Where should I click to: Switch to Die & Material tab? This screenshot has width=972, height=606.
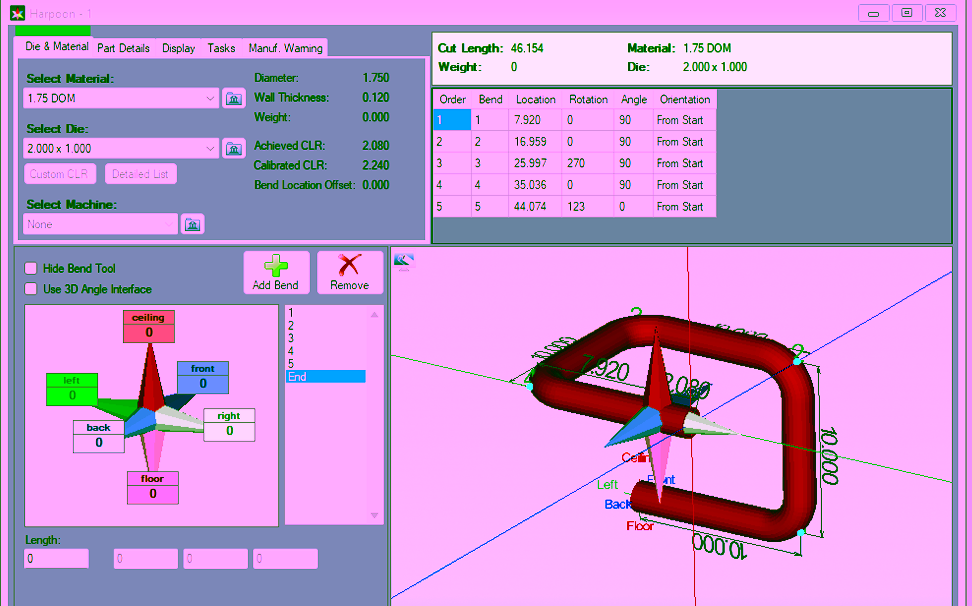[x=56, y=46]
